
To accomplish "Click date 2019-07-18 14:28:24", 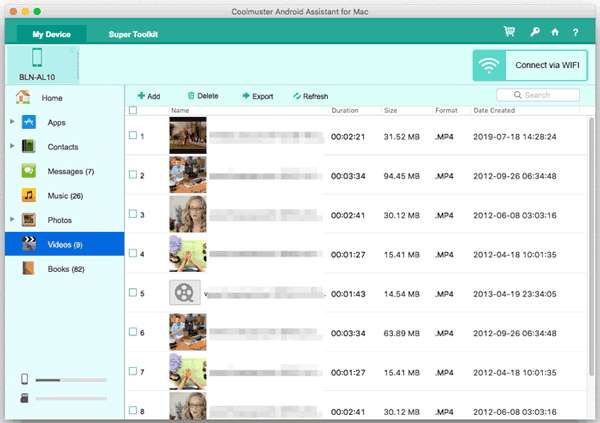I will coord(515,137).
